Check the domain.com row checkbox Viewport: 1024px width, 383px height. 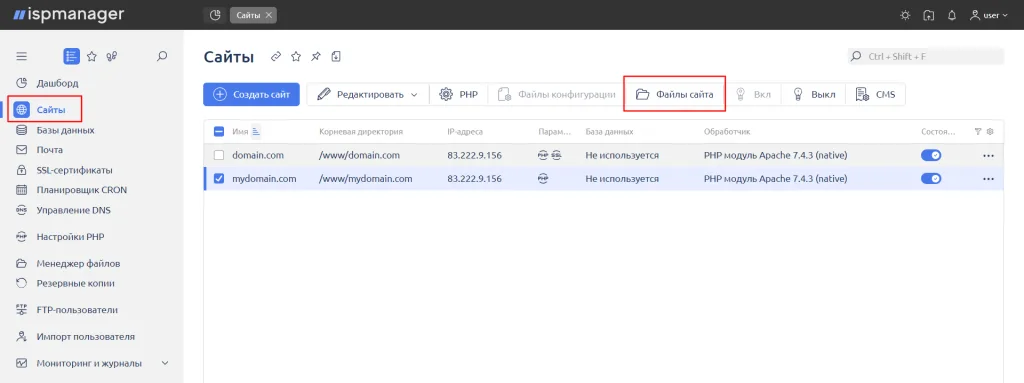click(x=219, y=156)
